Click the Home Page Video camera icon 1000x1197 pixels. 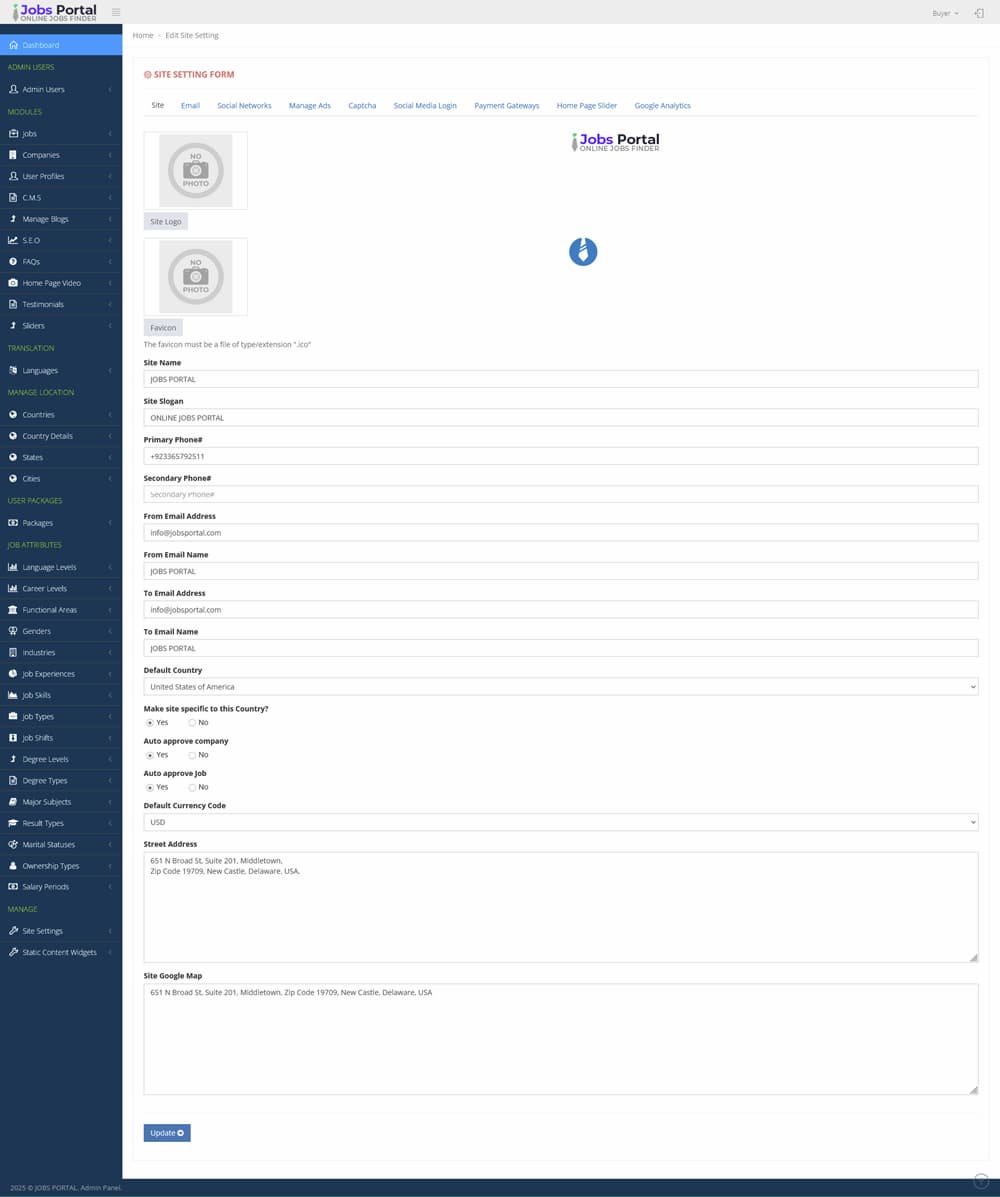(13, 283)
